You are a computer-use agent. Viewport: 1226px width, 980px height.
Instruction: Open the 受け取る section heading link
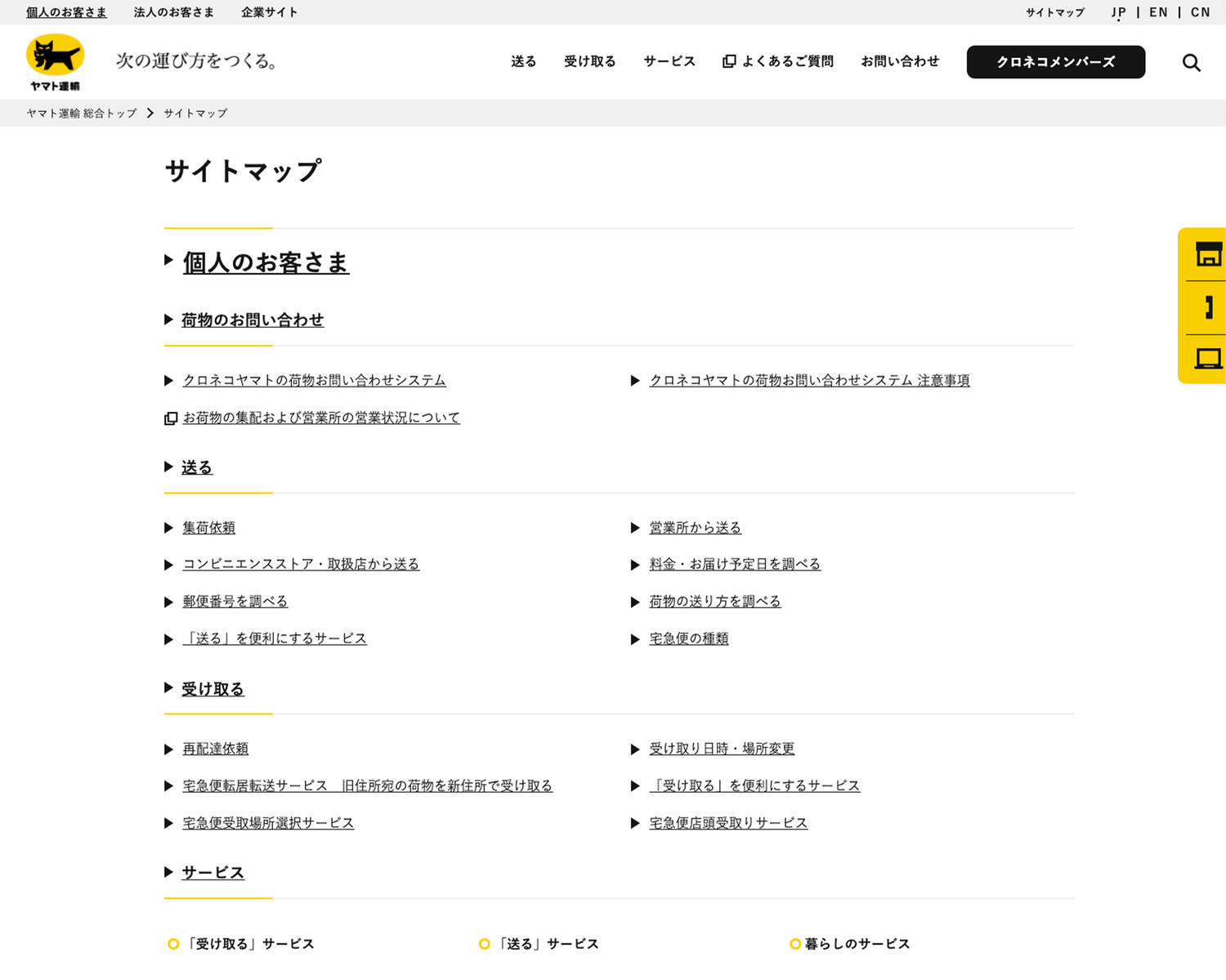point(213,689)
